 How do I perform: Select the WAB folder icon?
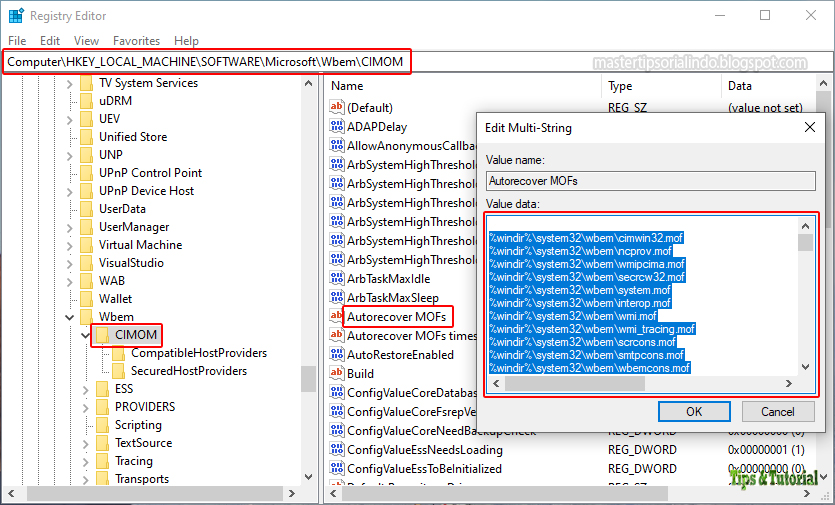pyautogui.click(x=86, y=281)
